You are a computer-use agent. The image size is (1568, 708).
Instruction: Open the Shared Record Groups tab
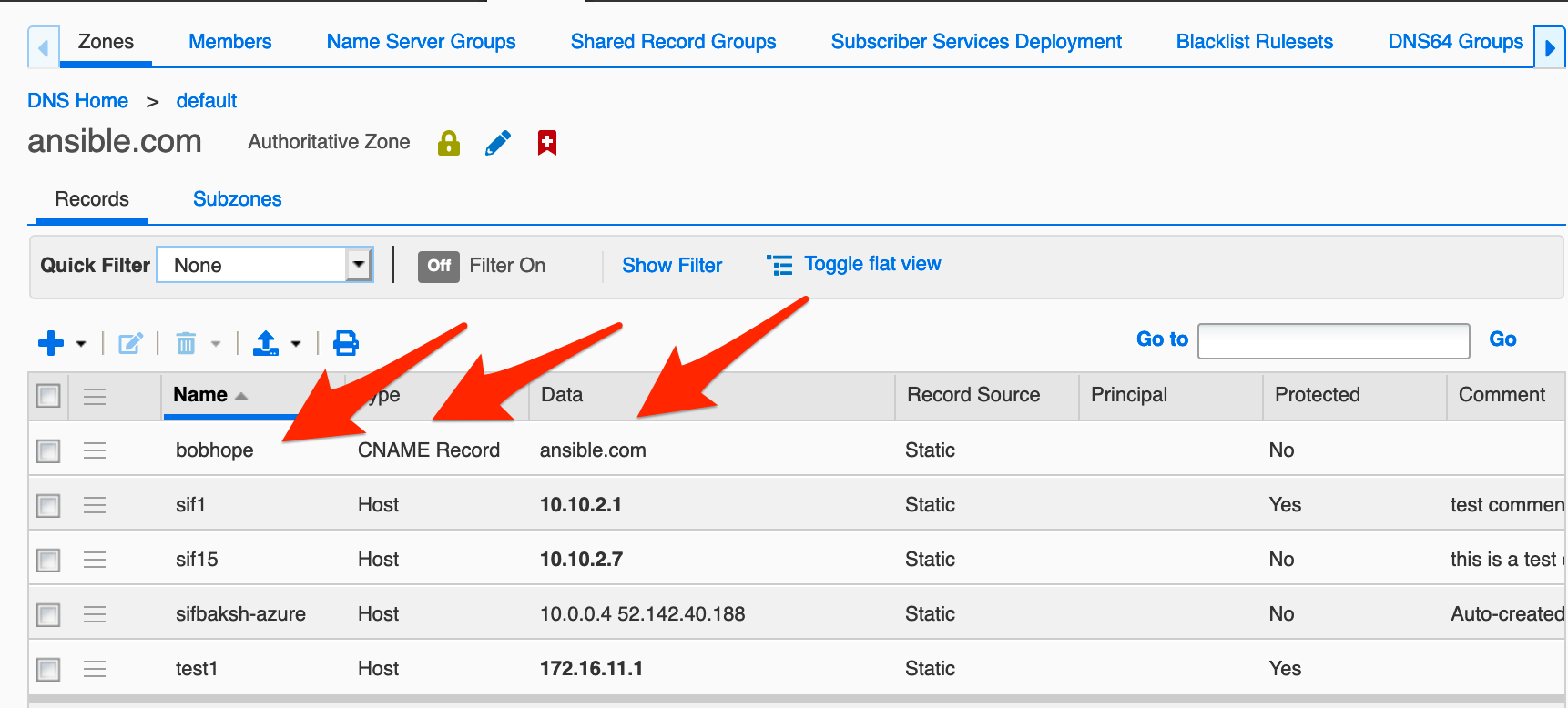(674, 42)
